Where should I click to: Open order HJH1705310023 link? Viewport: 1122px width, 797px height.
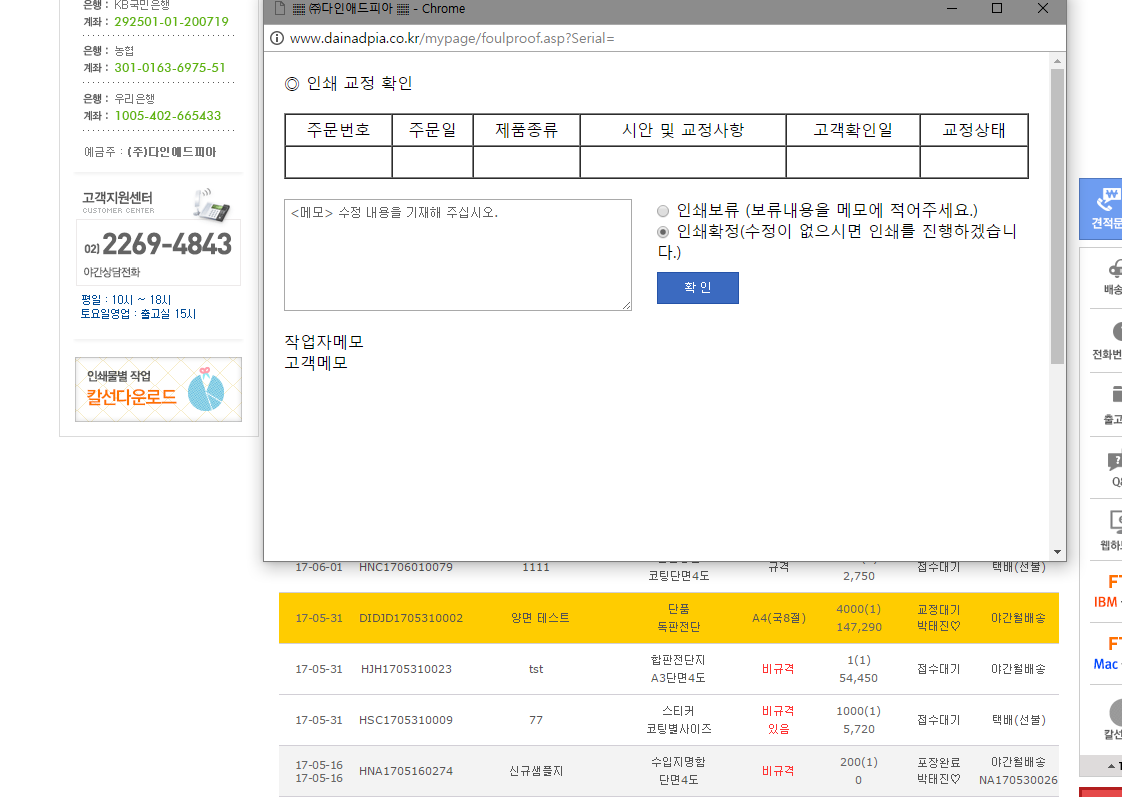point(406,669)
